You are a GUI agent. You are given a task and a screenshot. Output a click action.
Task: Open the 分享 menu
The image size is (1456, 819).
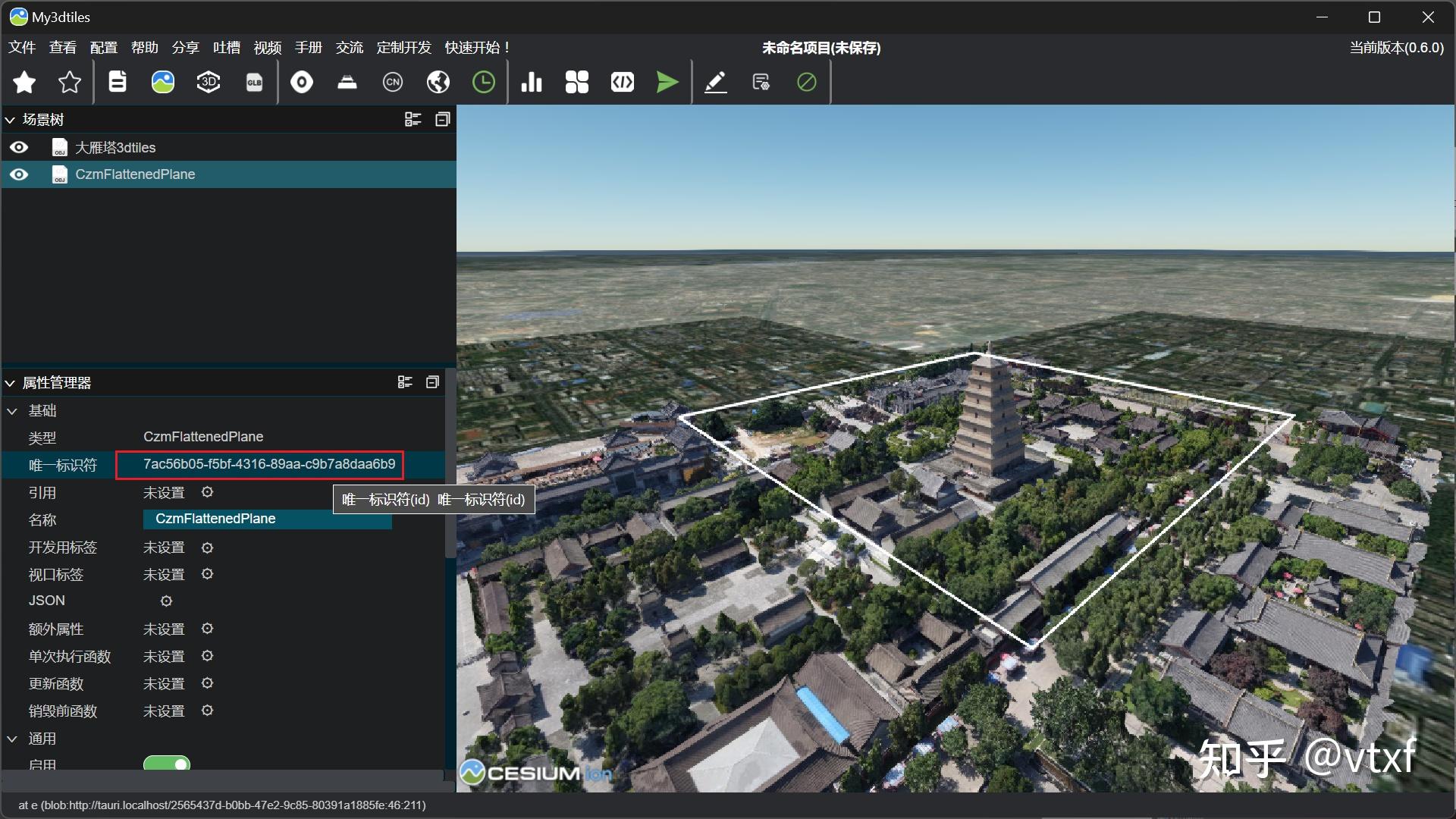186,48
